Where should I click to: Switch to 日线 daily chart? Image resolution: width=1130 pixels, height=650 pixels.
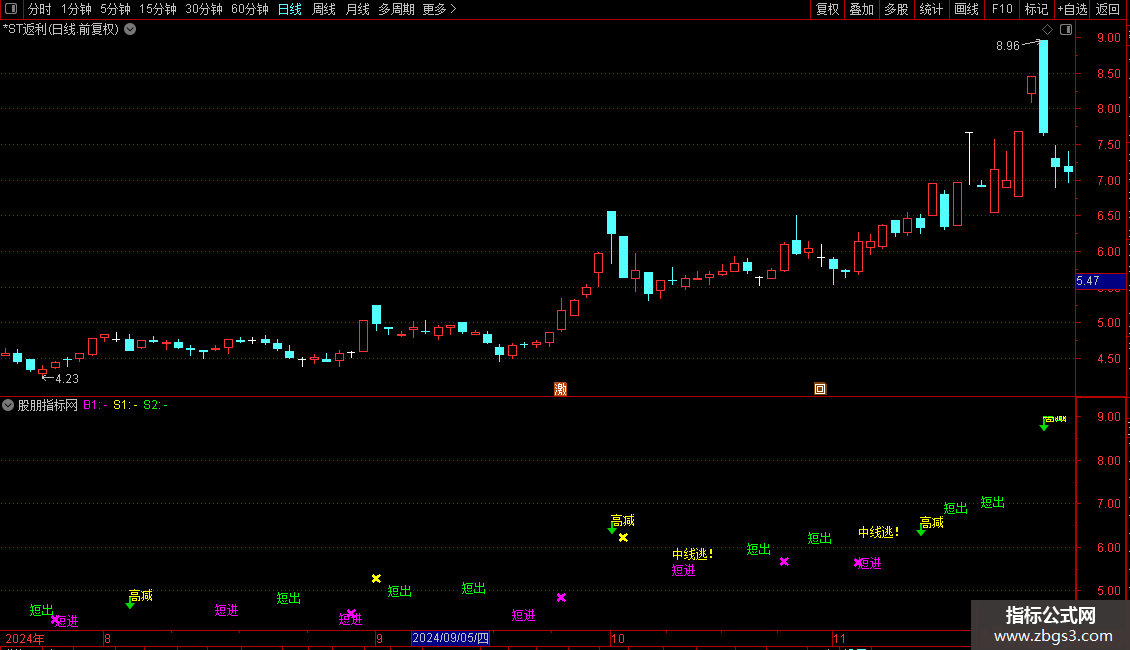point(290,9)
